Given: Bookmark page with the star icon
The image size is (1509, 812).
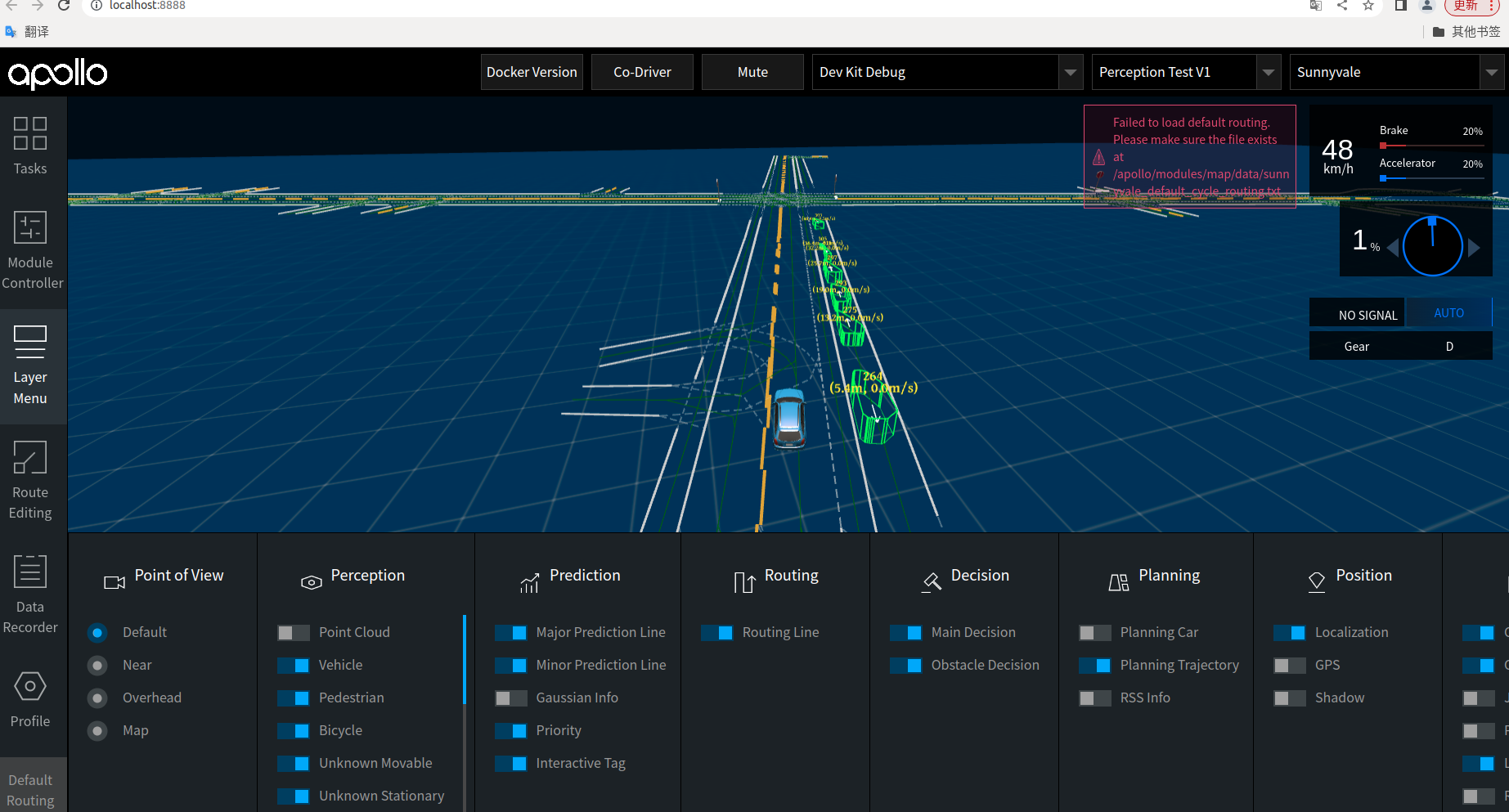Looking at the screenshot, I should pos(1368,6).
